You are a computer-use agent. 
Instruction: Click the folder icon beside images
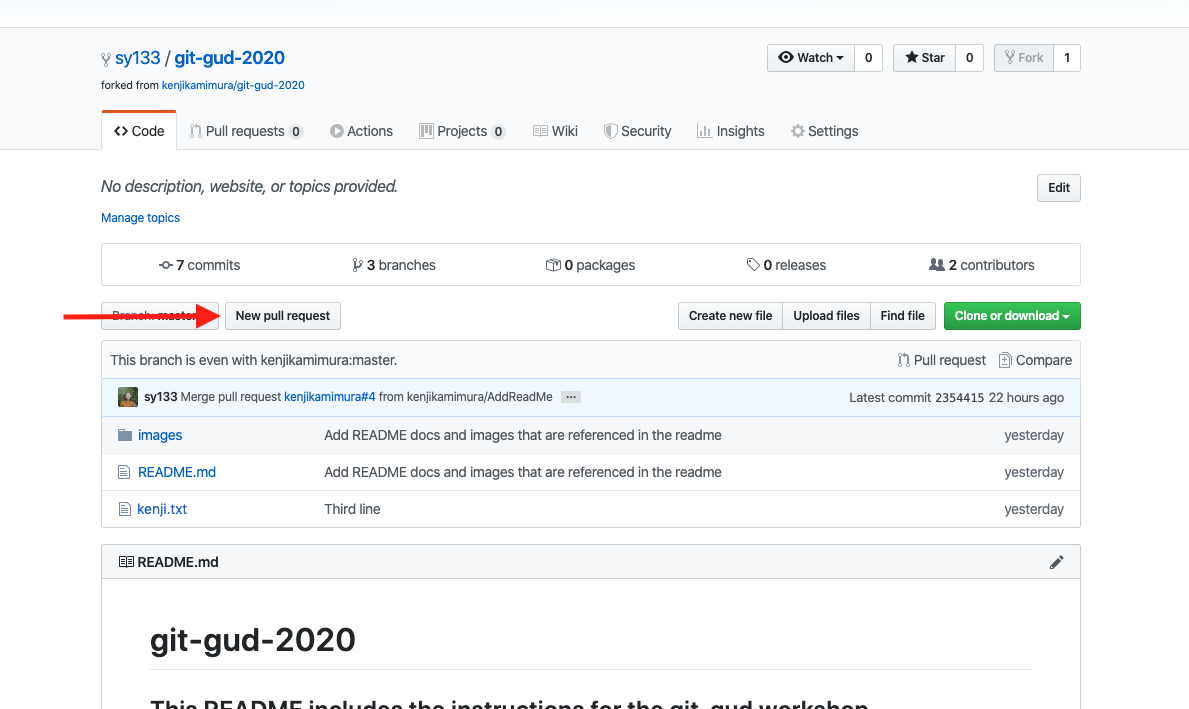[125, 435]
